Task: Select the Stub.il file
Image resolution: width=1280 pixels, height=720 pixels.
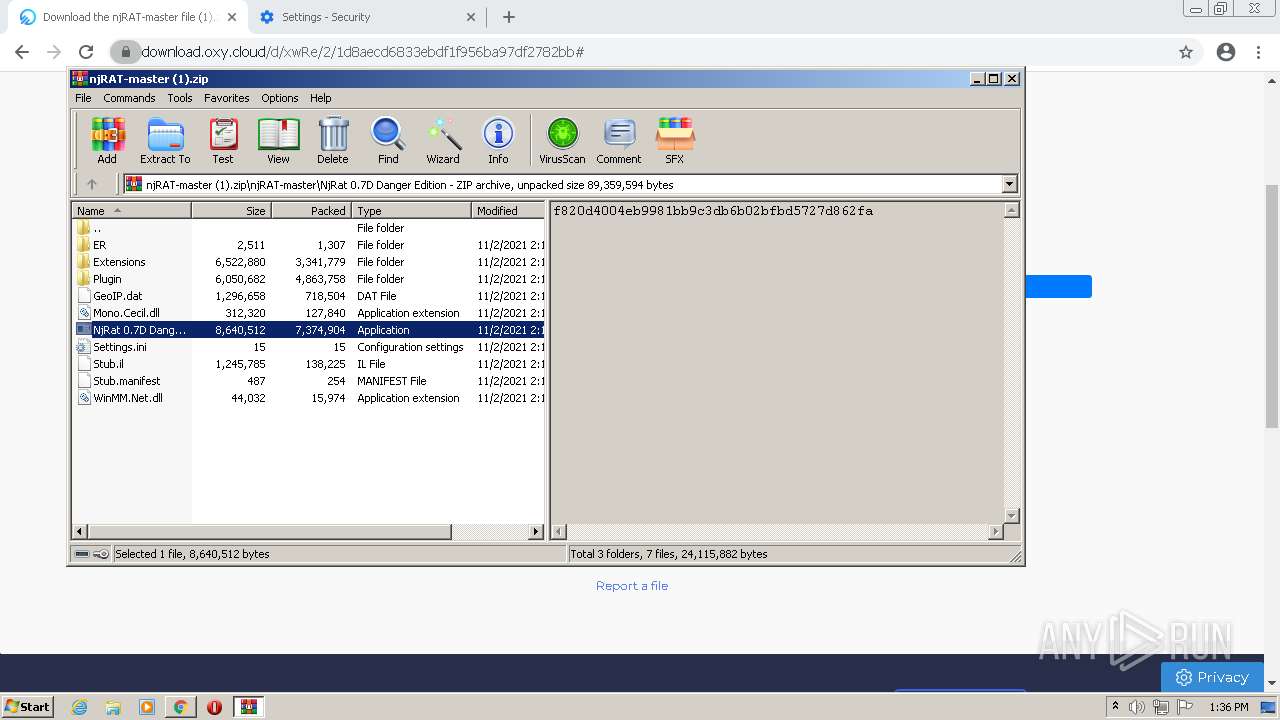Action: pos(309,364)
